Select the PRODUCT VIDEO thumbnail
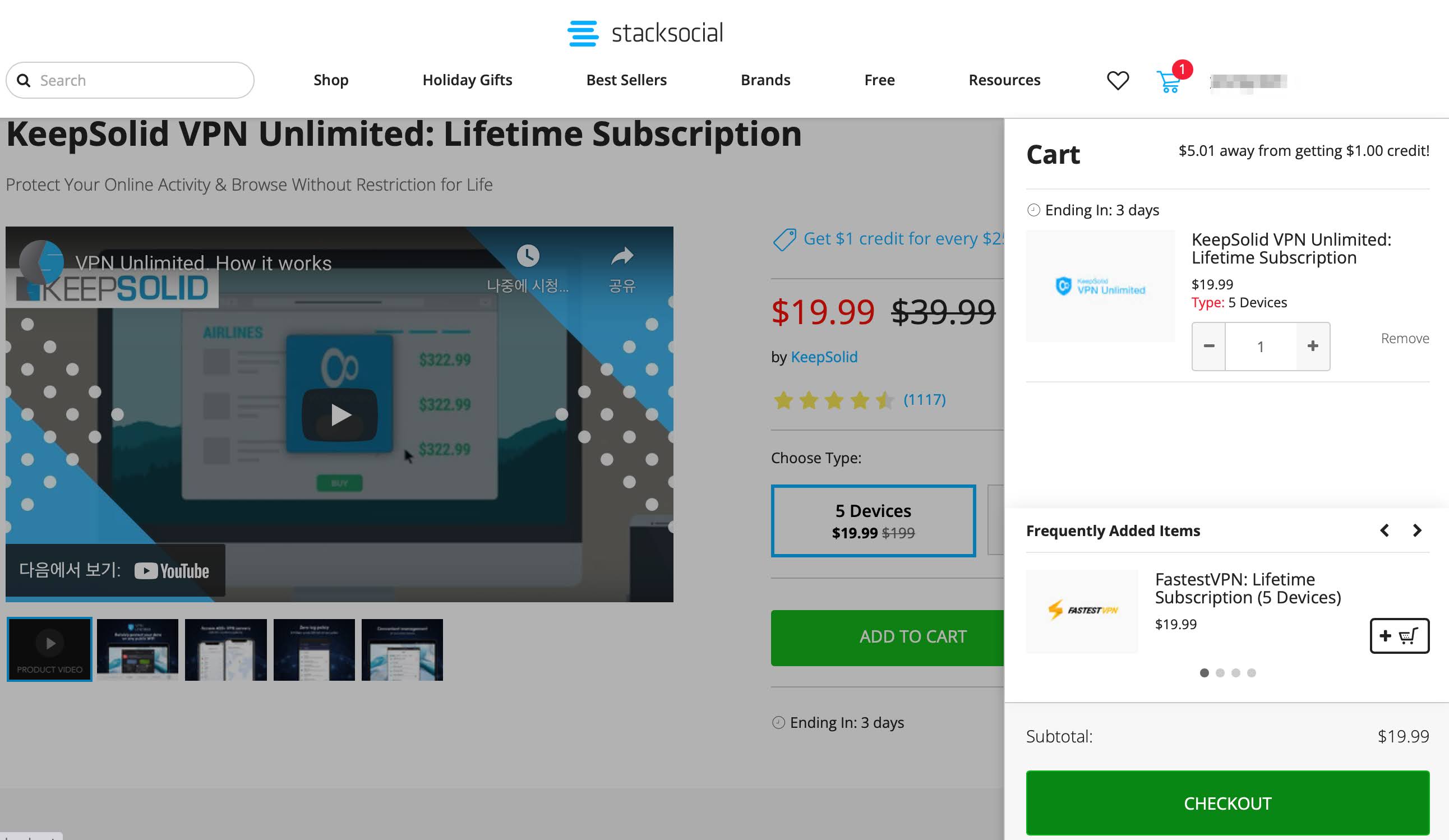 pyautogui.click(x=49, y=650)
